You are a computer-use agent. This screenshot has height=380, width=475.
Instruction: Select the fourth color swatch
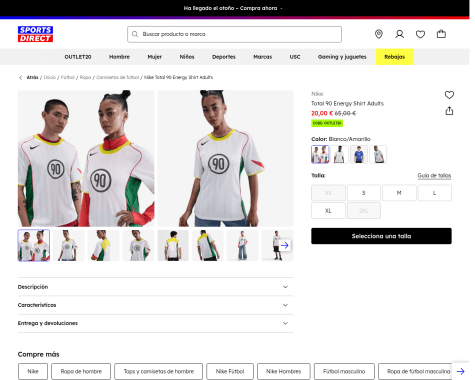(x=378, y=154)
